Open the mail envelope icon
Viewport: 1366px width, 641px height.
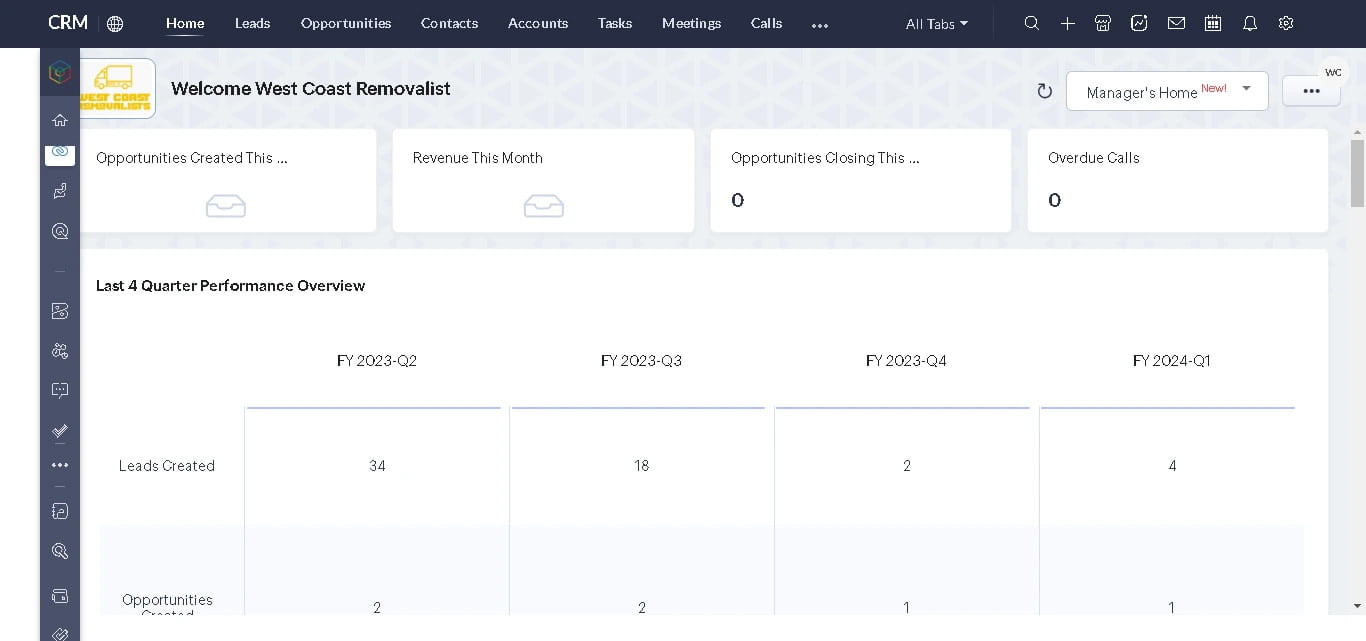(1176, 23)
